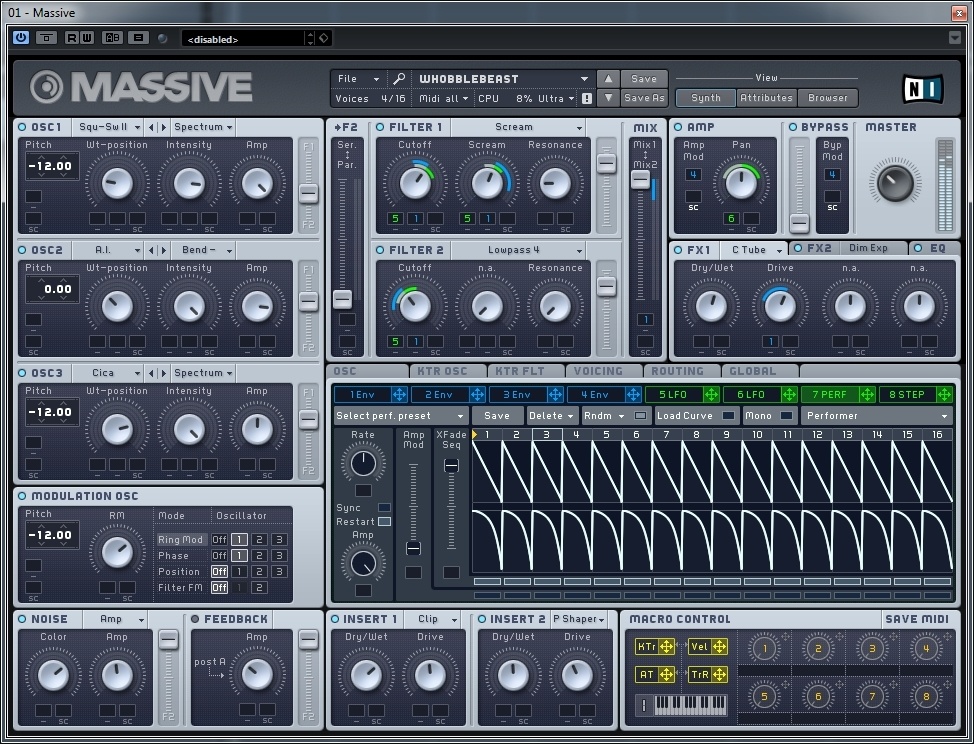Toggle the A/B compare button

(x=112, y=38)
